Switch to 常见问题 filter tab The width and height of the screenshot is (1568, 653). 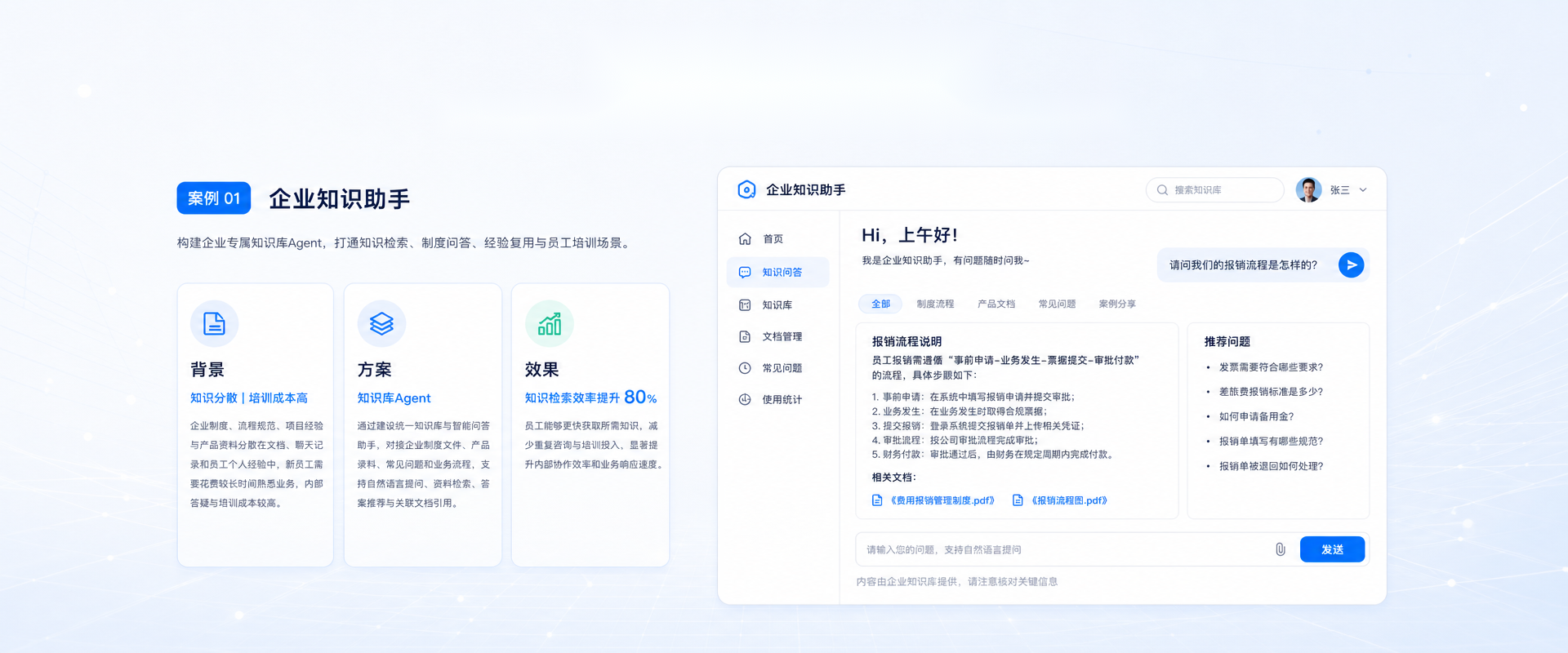click(1057, 304)
